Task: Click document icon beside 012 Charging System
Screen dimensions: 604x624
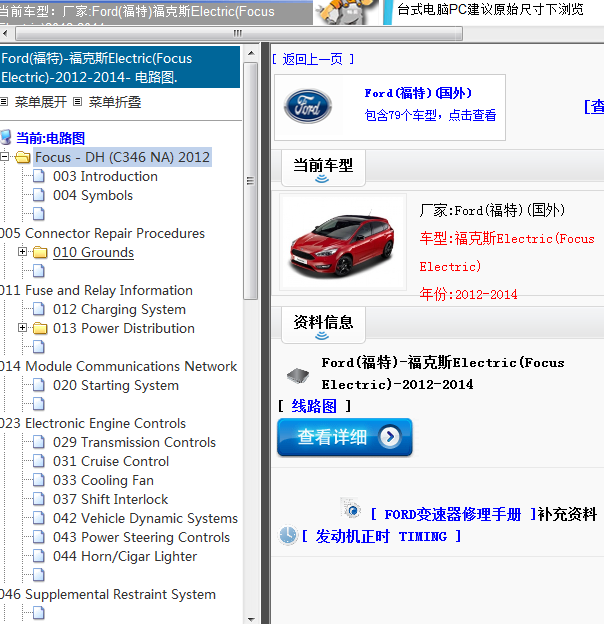Action: pos(39,309)
